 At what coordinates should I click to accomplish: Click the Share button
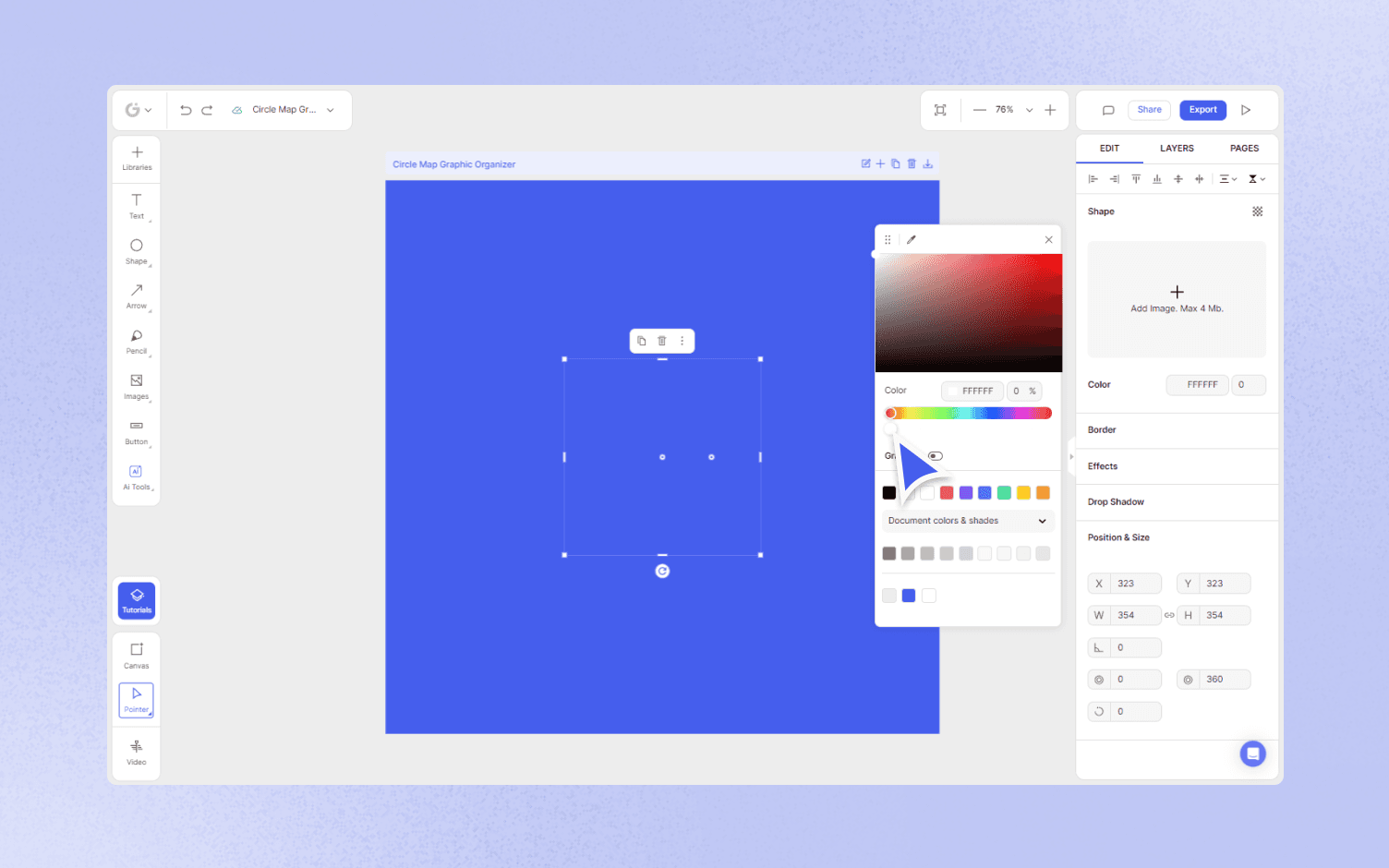(x=1149, y=109)
